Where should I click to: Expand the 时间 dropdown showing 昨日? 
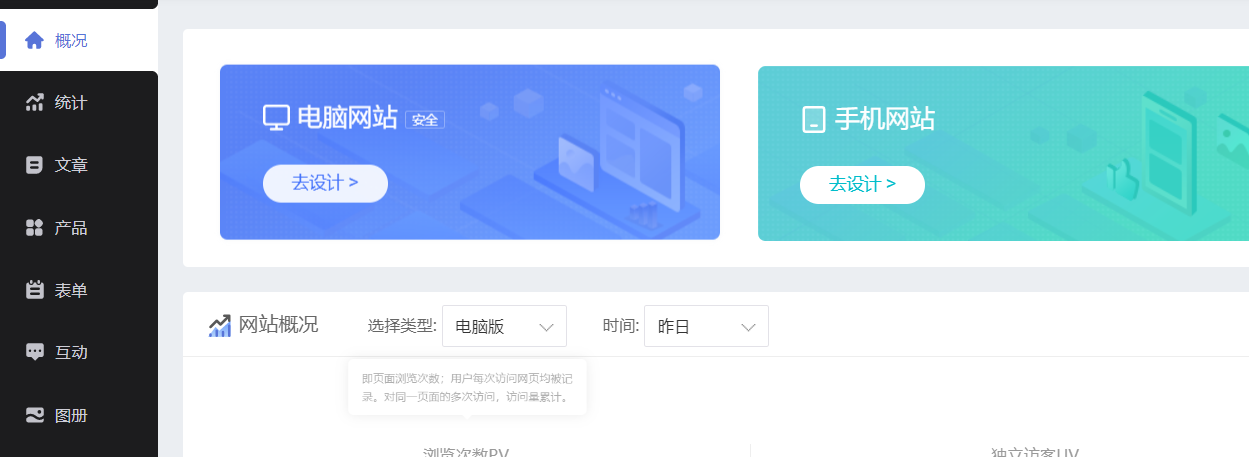point(706,326)
